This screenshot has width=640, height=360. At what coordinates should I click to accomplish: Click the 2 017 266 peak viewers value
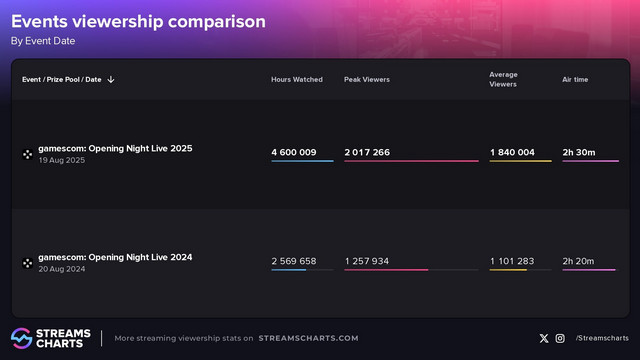(367, 152)
